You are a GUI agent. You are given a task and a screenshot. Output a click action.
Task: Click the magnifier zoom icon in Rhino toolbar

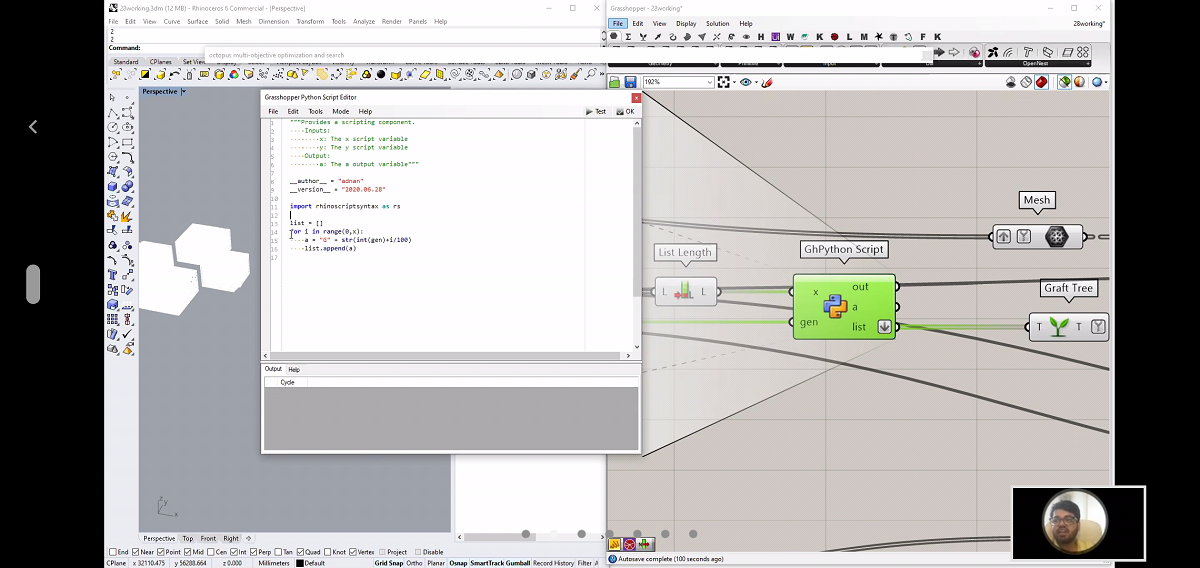click(x=591, y=74)
